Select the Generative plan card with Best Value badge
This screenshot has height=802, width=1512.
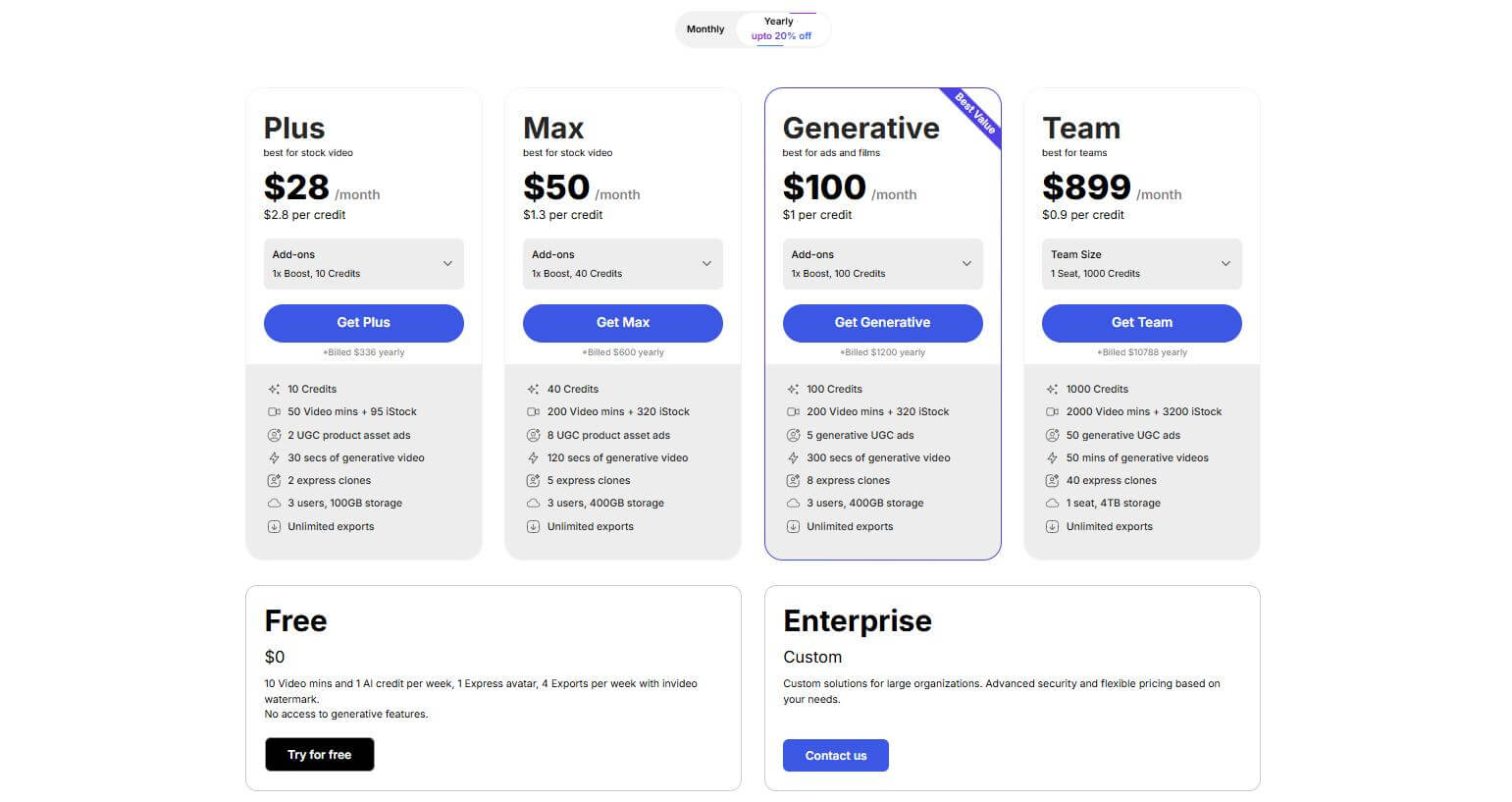(882, 226)
